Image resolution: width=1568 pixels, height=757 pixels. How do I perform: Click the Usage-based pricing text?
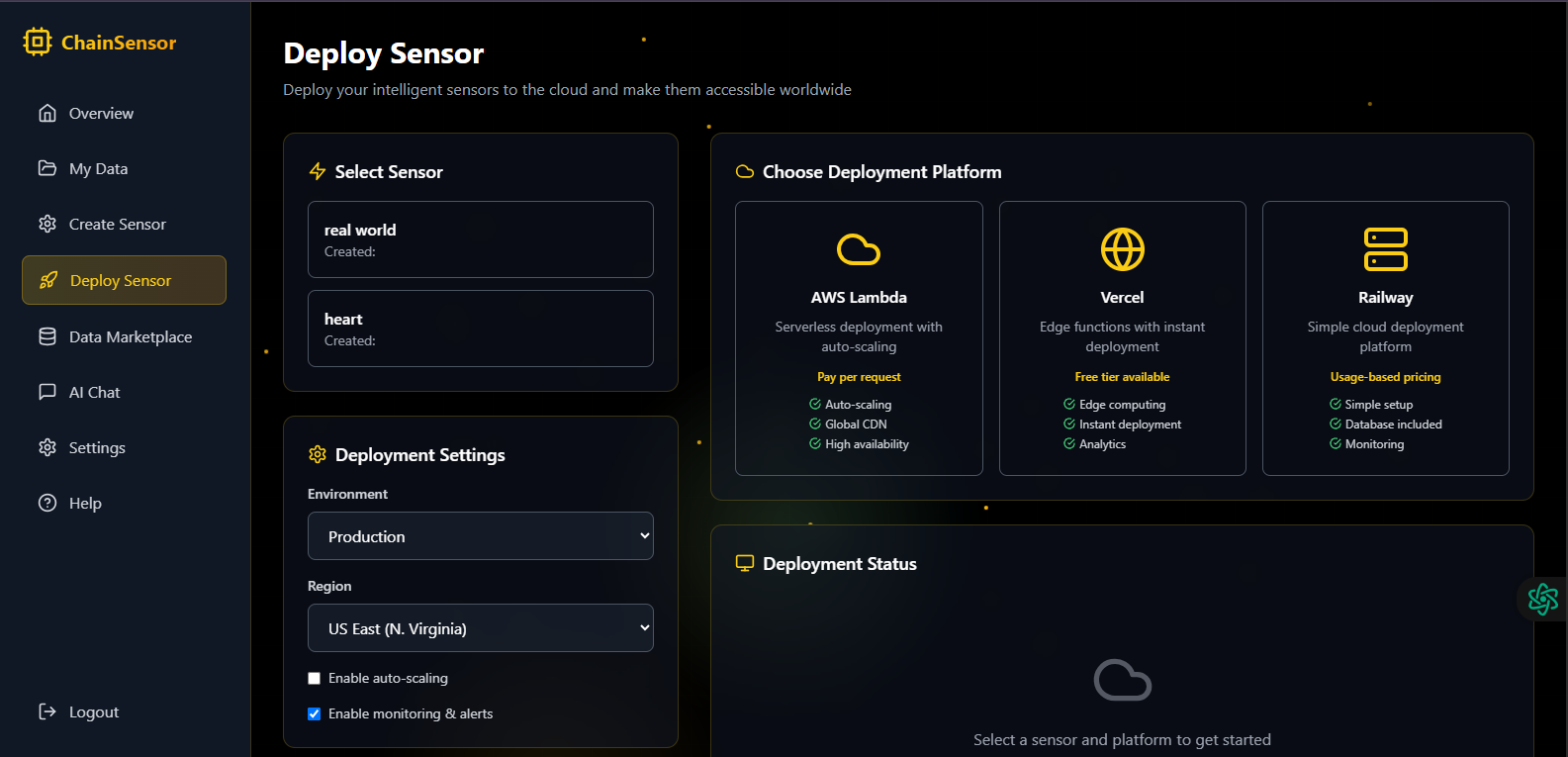coord(1386,377)
